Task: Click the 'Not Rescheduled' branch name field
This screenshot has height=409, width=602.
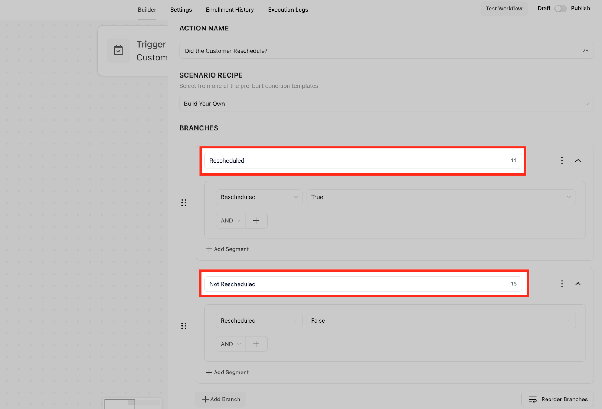Action: tap(363, 284)
